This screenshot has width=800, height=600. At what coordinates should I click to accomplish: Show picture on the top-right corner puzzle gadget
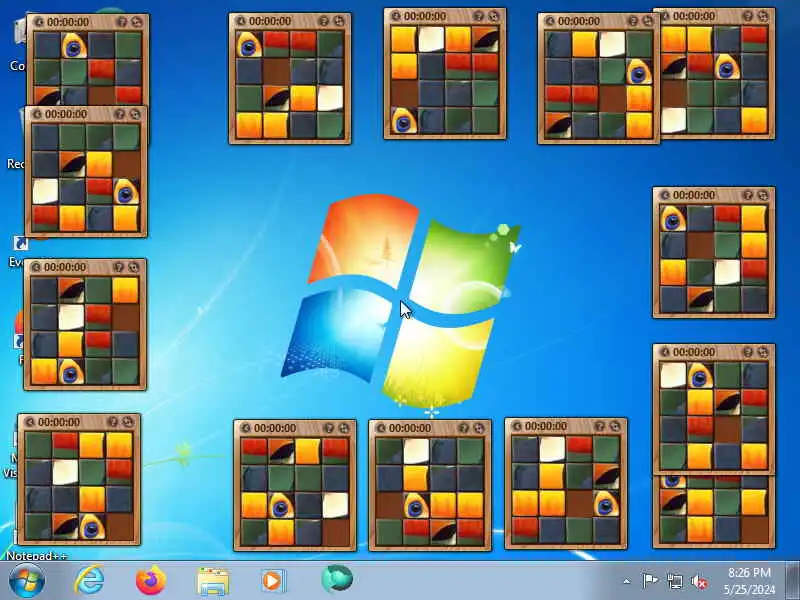tap(747, 16)
